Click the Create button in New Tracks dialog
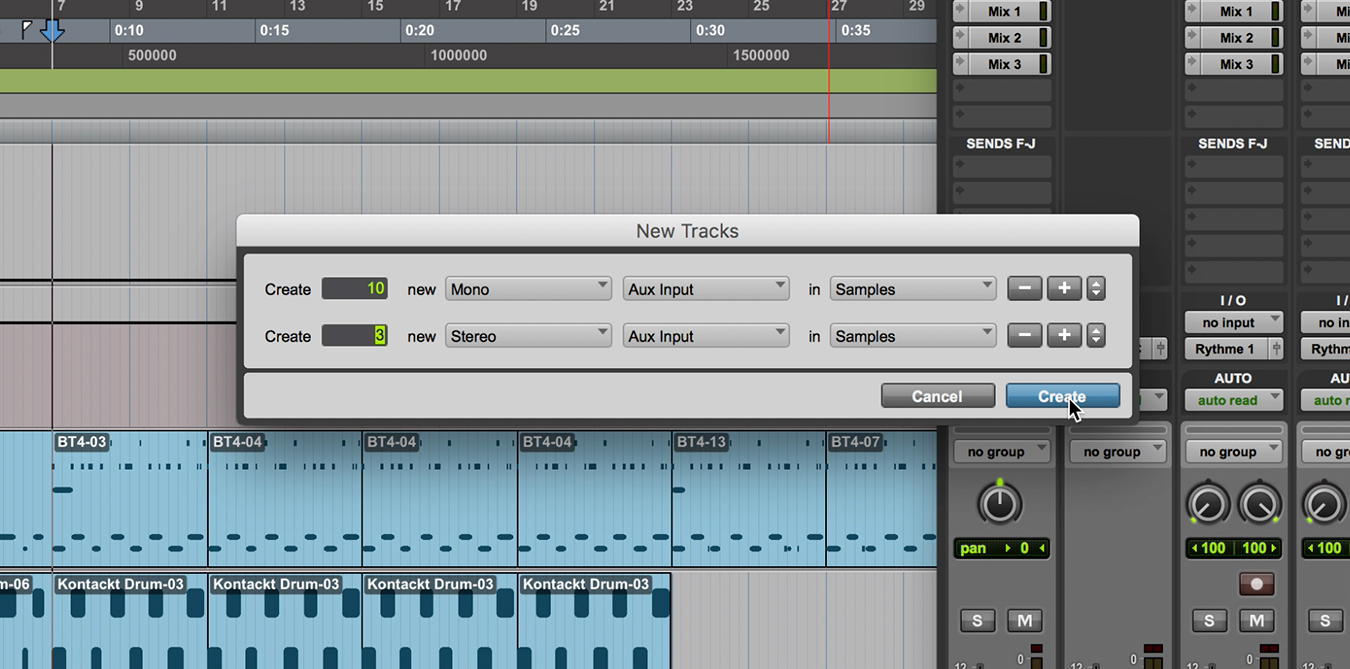This screenshot has width=1350, height=669. pyautogui.click(x=1062, y=396)
